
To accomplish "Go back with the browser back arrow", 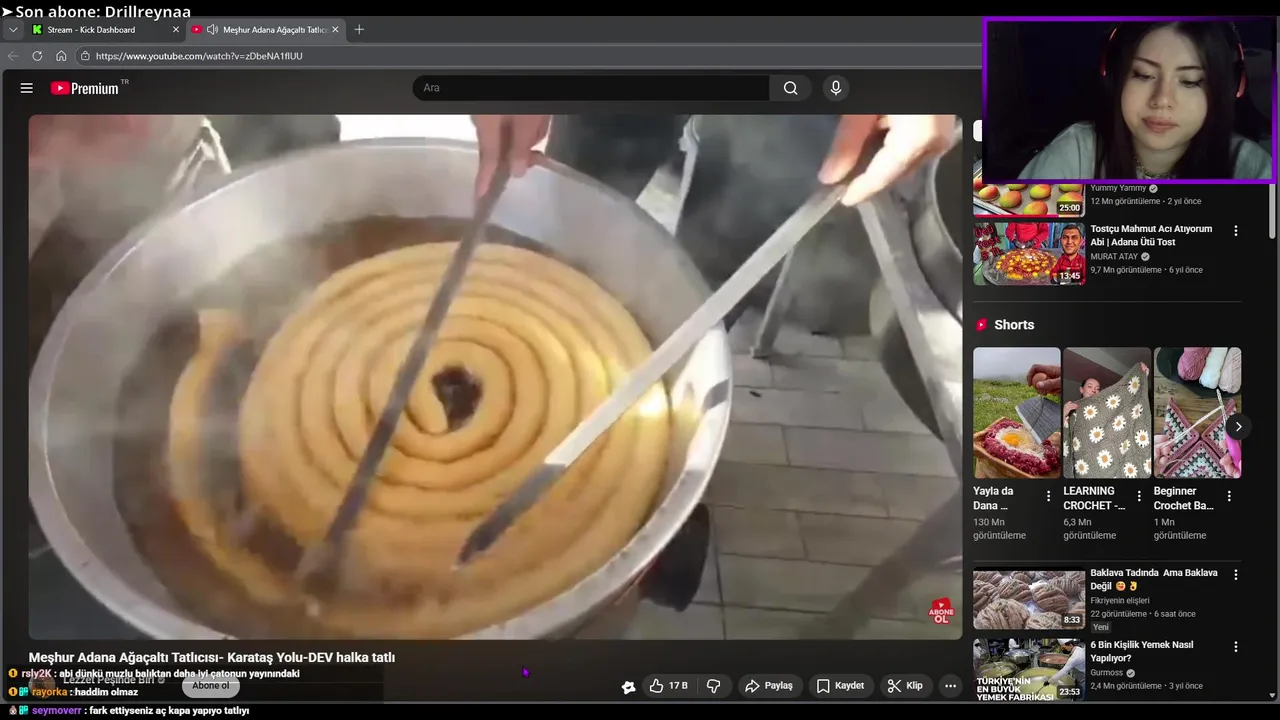I will click(x=13, y=56).
